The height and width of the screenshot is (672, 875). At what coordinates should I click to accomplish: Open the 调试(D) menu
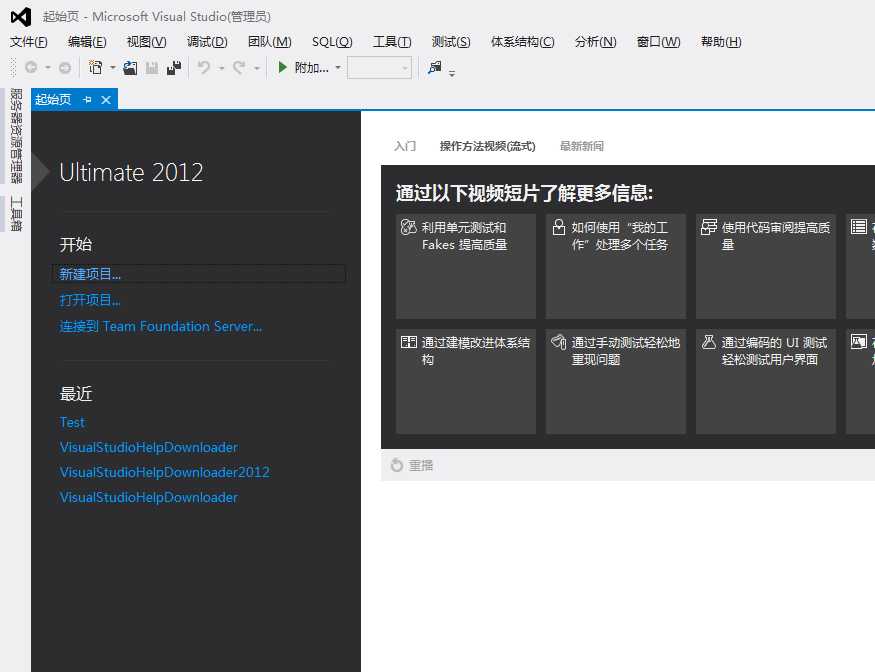207,42
